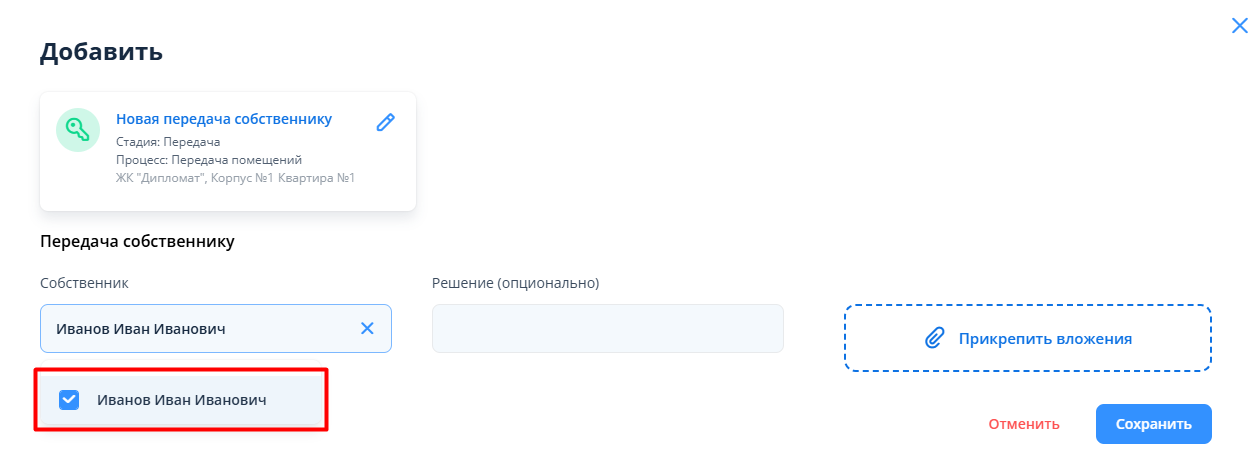Viewport: 1260px width, 467px height.
Task: Click the ЖК "Дипломат" address line
Action: tap(236, 178)
